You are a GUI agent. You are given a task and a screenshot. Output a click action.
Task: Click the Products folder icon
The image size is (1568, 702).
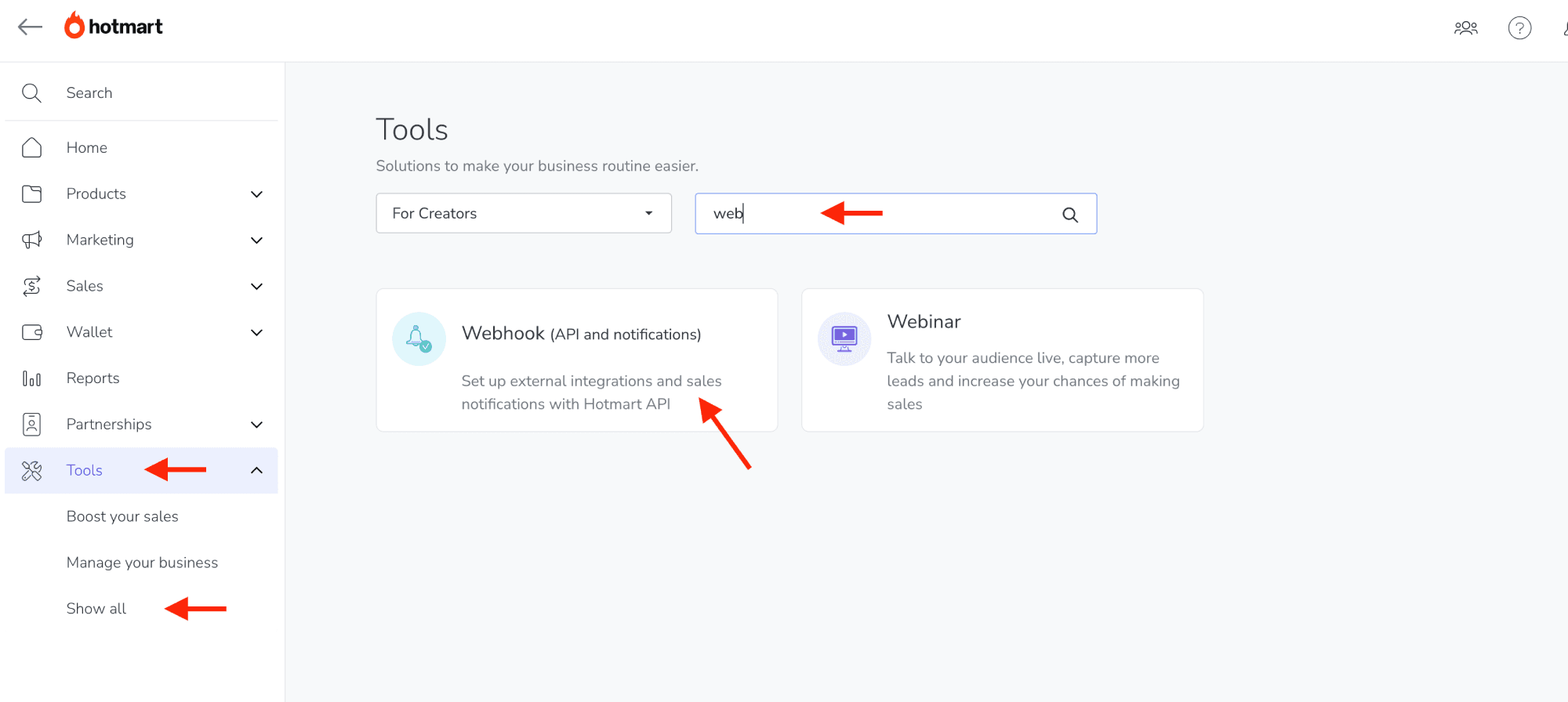(x=31, y=194)
